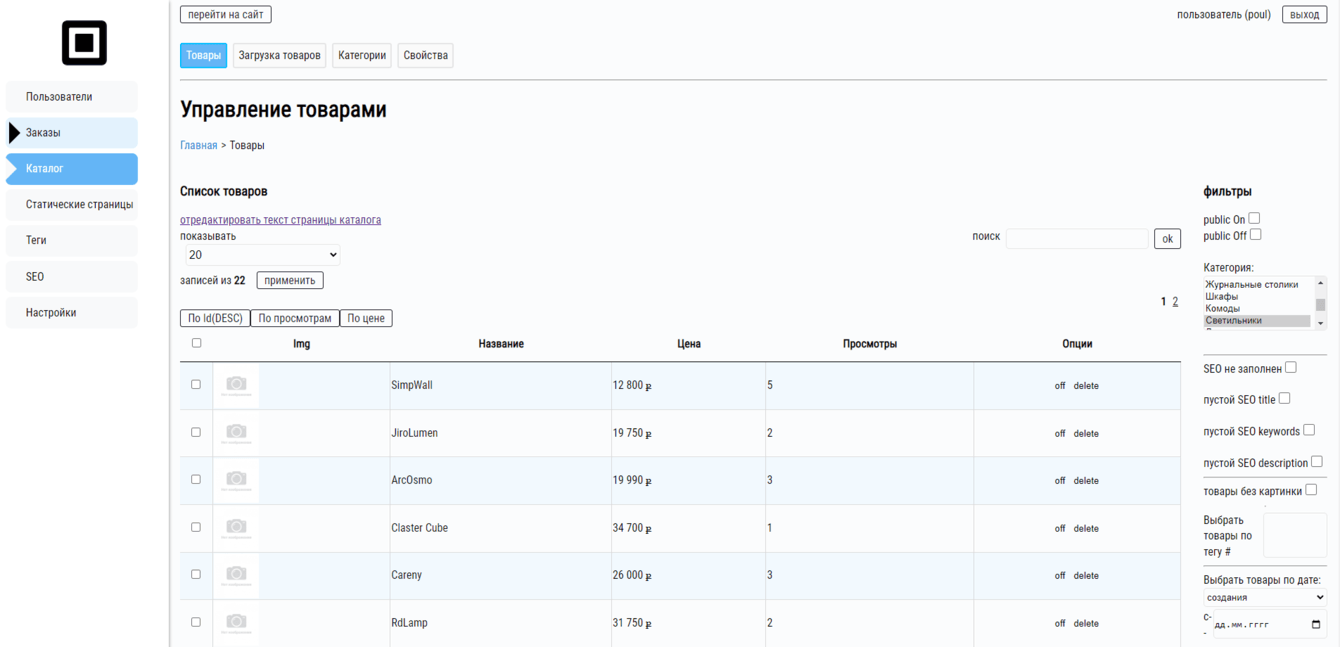Screen dimensions: 1340x647
Task: Tick the SimpWall row checkbox
Action: (x=196, y=384)
